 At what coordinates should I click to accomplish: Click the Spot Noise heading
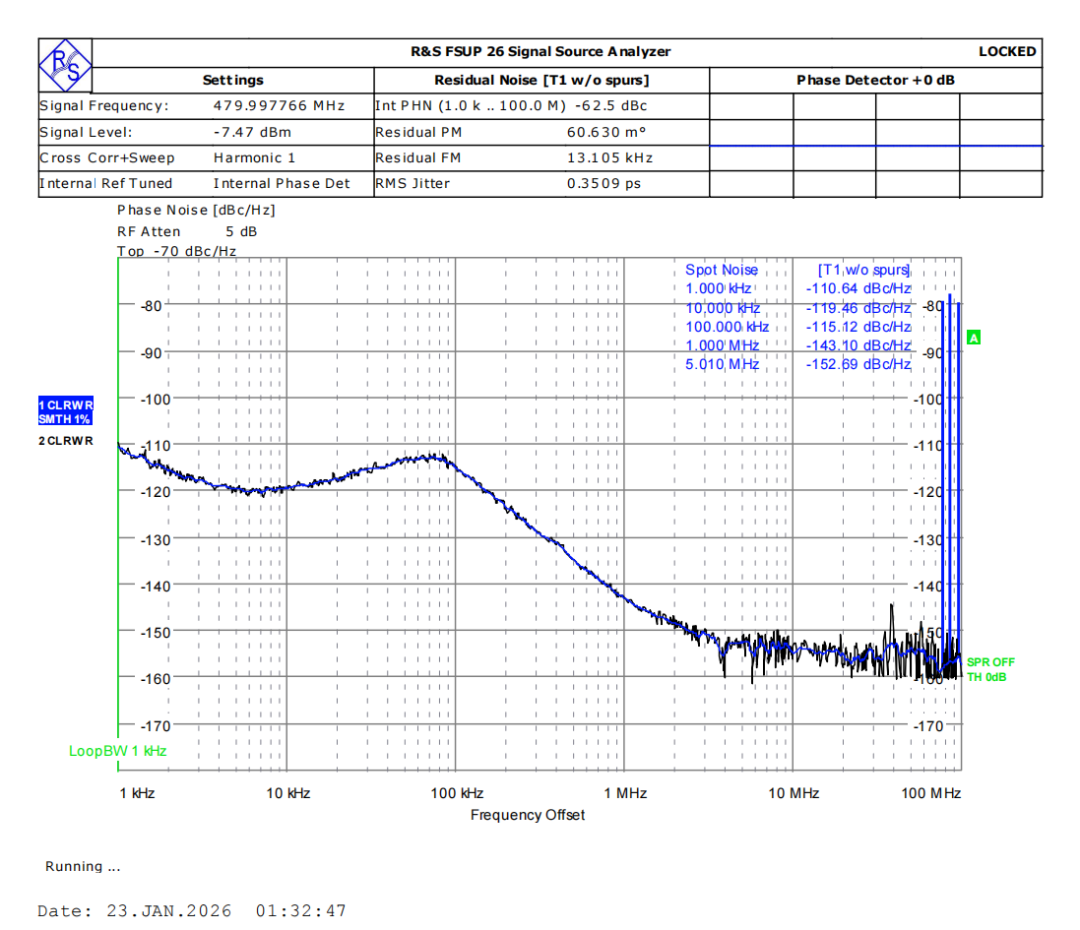(x=721, y=270)
